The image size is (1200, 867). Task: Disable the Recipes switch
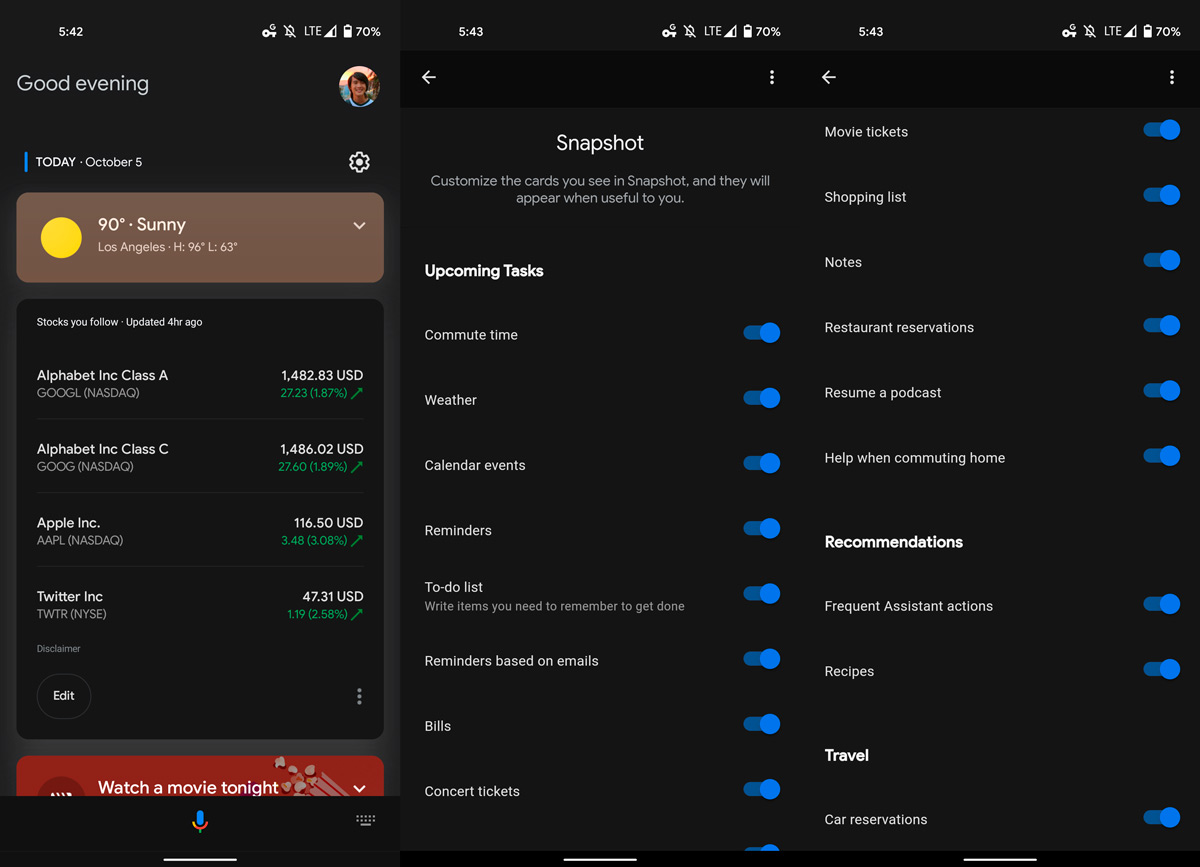pos(1162,669)
